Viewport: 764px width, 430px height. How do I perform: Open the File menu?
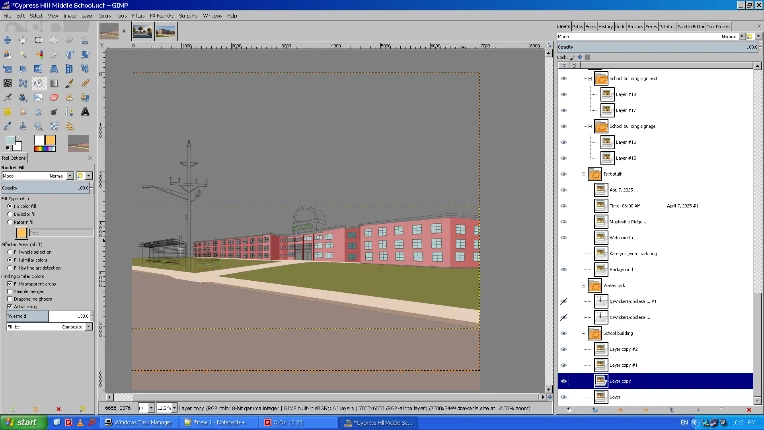(7, 16)
